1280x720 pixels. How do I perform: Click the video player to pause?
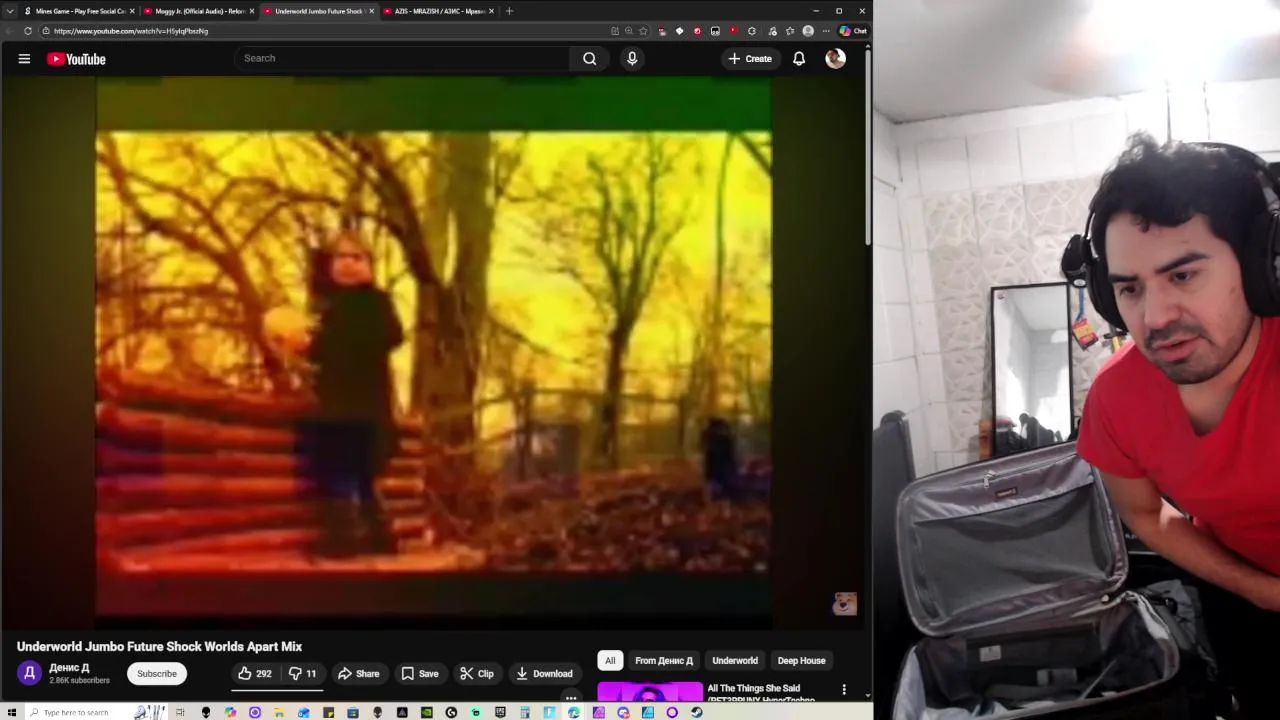433,353
